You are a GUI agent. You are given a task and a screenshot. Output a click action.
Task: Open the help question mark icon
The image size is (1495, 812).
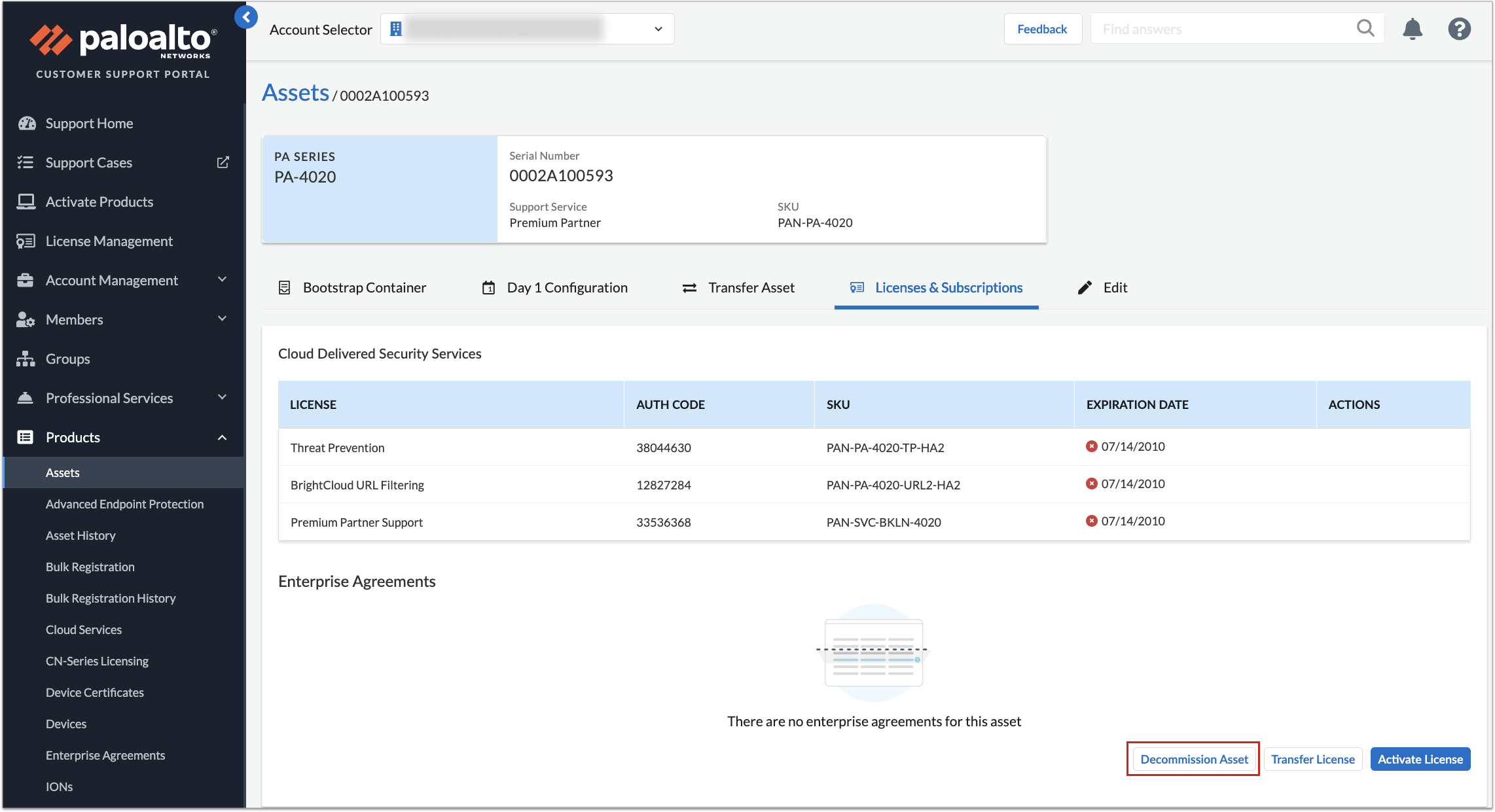(1459, 29)
